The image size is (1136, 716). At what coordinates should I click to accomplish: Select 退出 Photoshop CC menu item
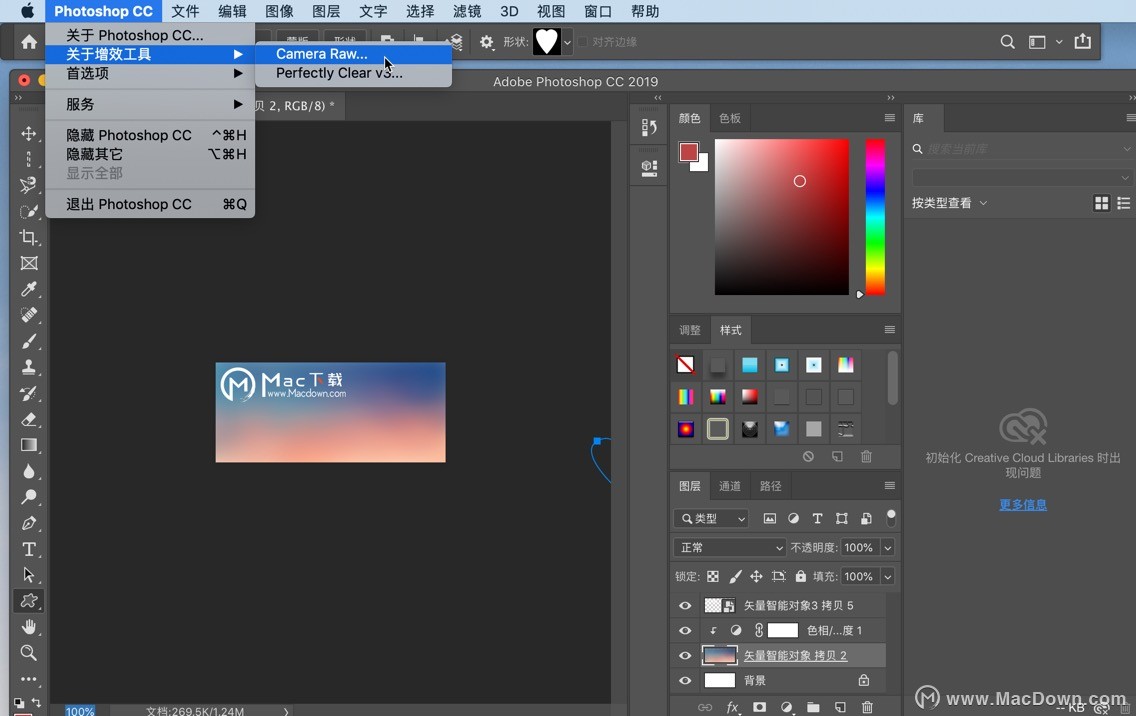[150, 204]
